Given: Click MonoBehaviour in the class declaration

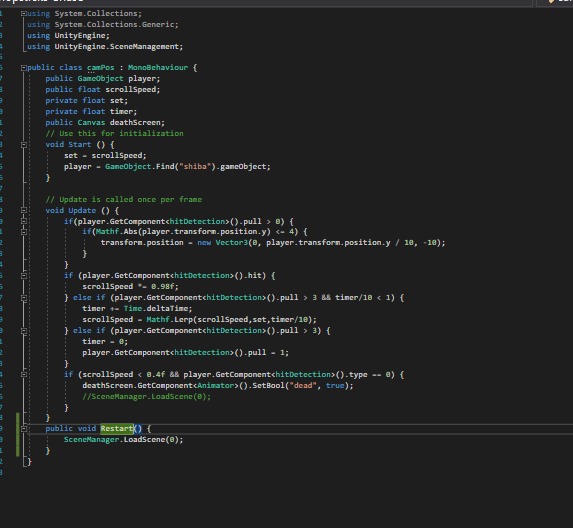Looking at the screenshot, I should (158, 68).
